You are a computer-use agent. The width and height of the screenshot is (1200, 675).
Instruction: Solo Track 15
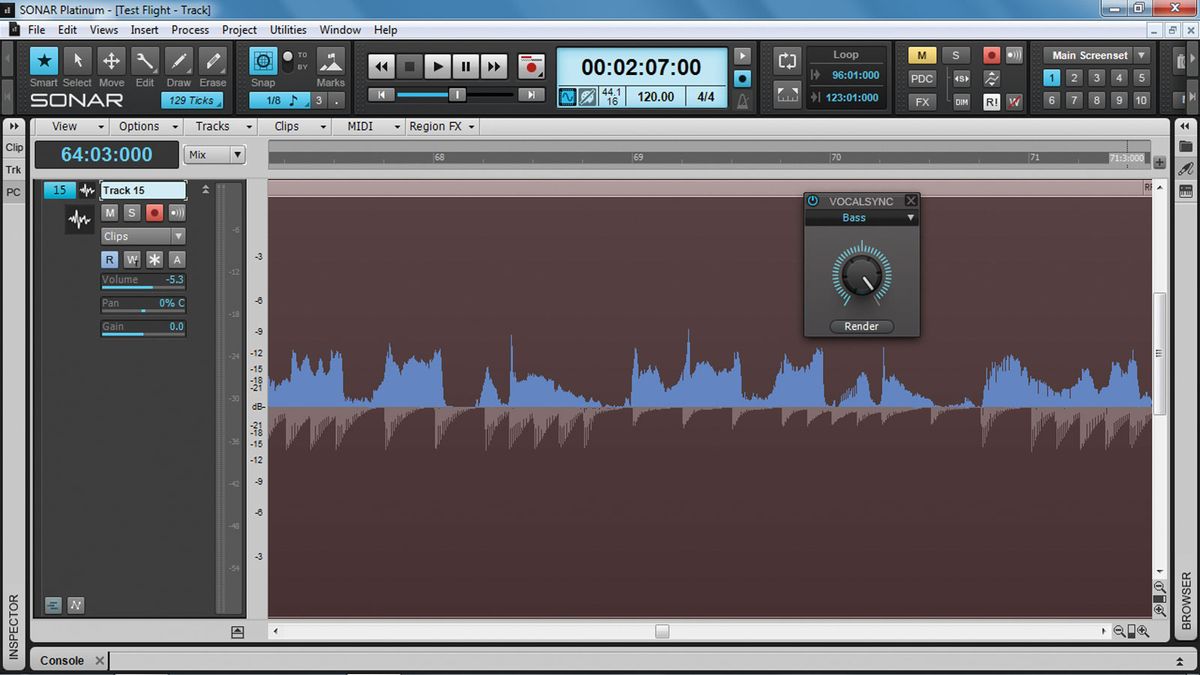coord(132,213)
